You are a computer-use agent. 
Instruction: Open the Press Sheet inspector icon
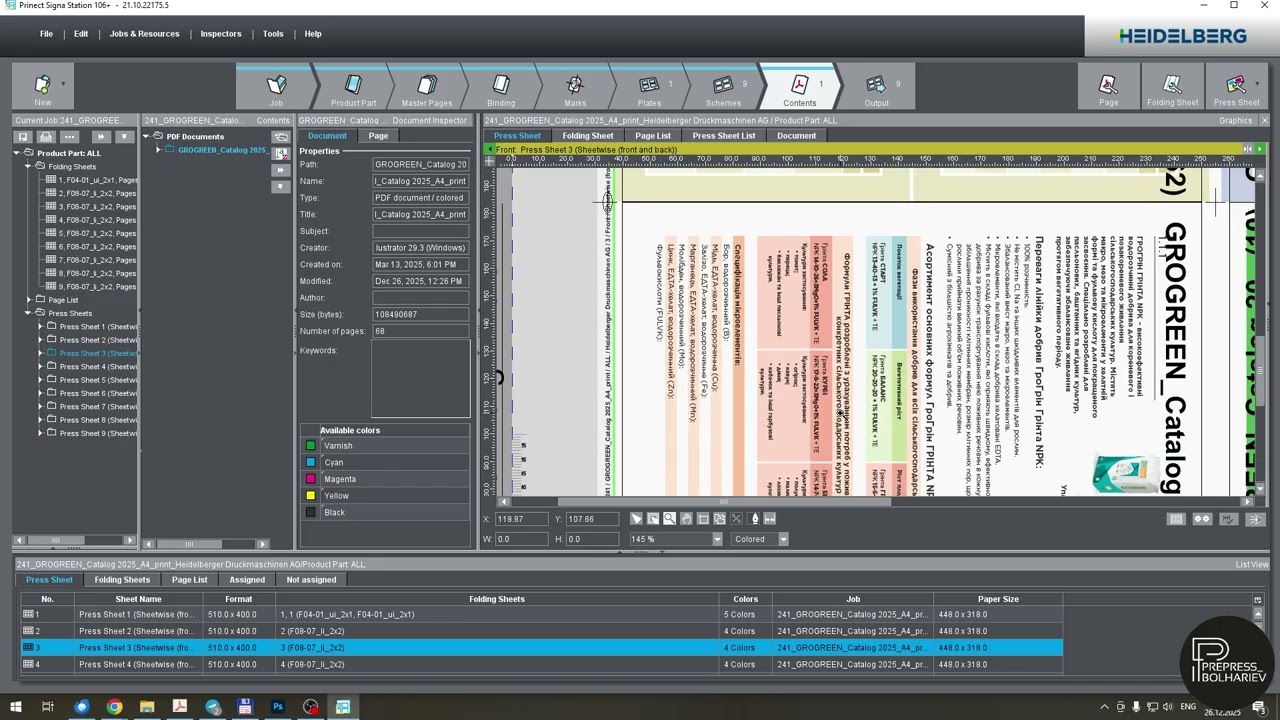click(1236, 87)
